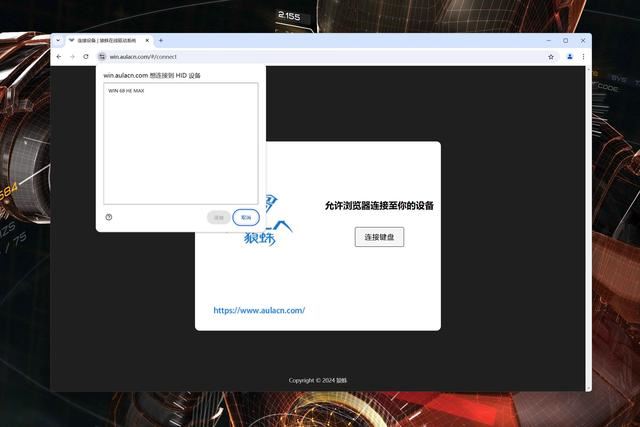Viewport: 640px width, 427px height.
Task: Open the browser three-dot menu
Action: coord(583,57)
